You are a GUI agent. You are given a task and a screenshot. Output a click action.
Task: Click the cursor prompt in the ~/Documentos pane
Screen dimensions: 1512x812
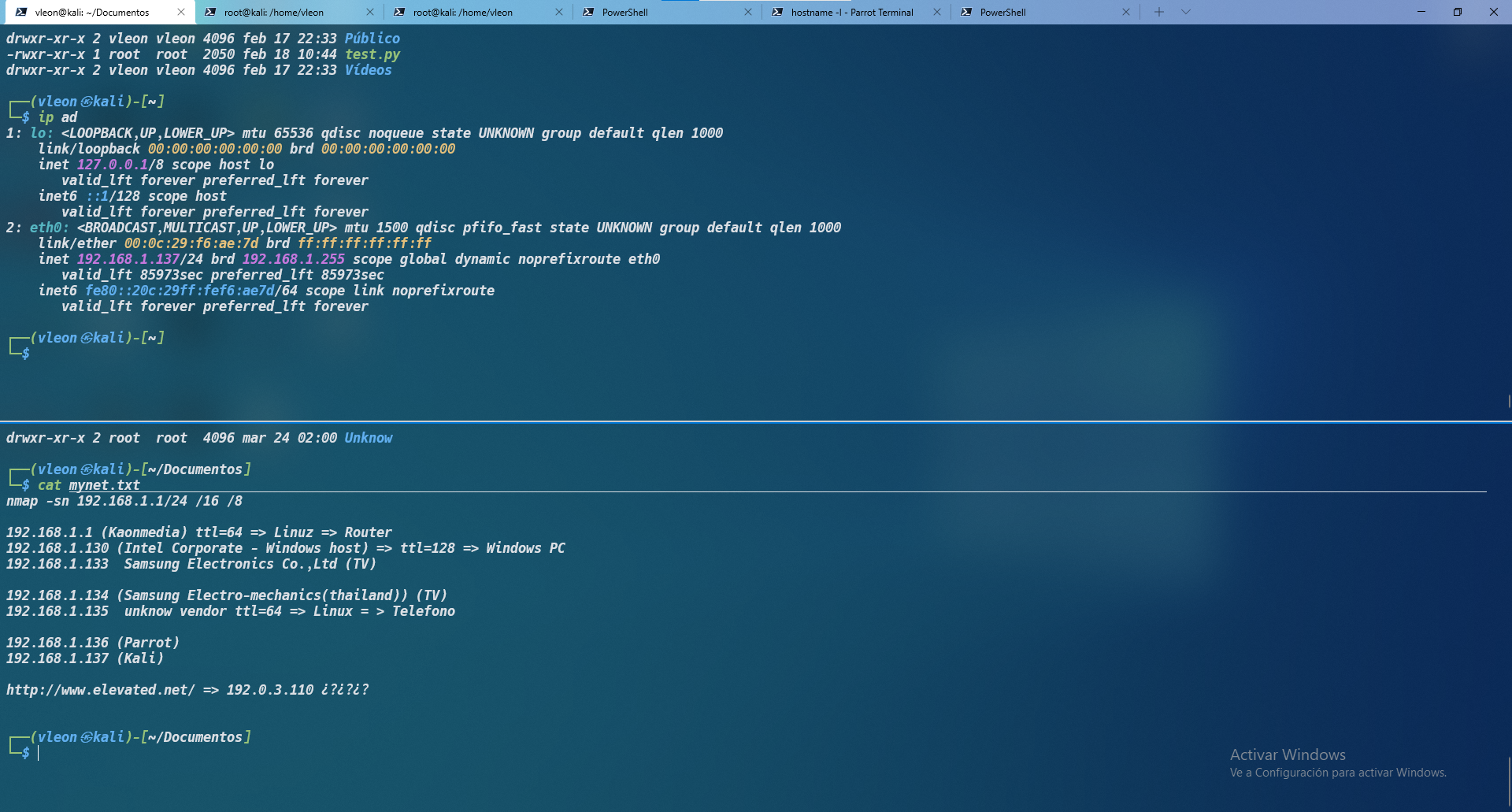39,753
